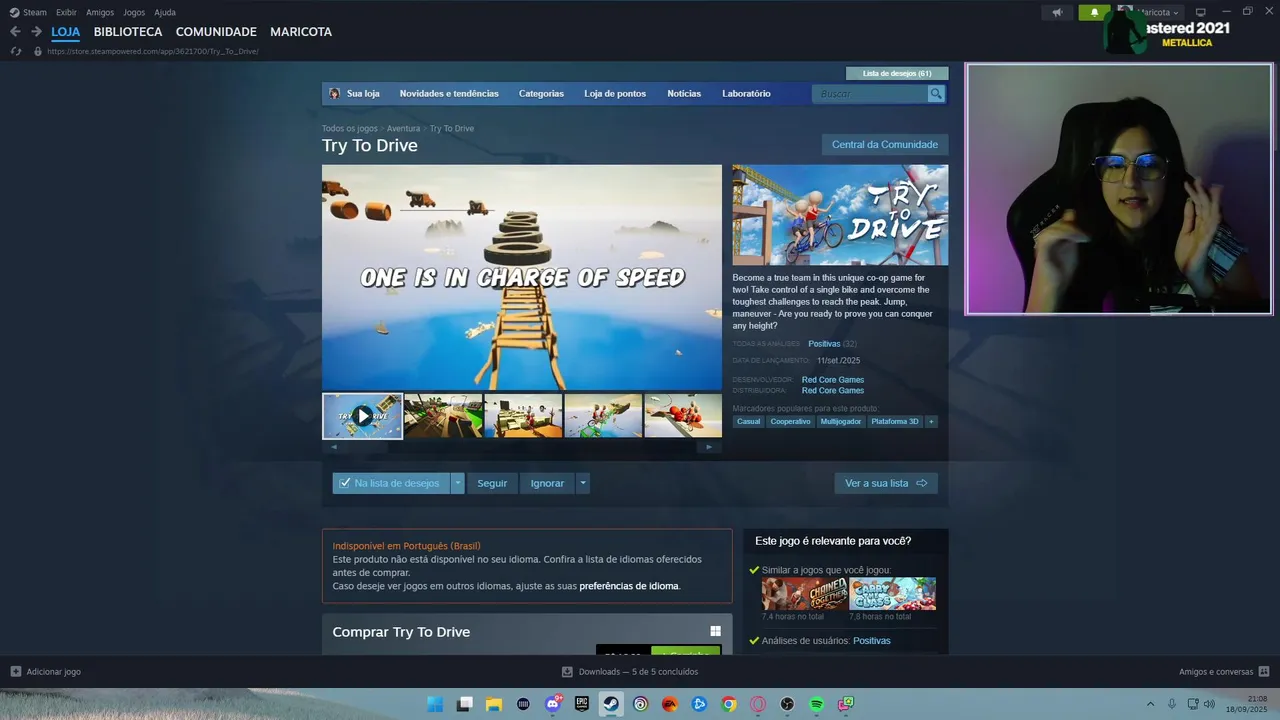Click Ver a sua lista button
The width and height of the screenshot is (1280, 720).
pos(886,483)
